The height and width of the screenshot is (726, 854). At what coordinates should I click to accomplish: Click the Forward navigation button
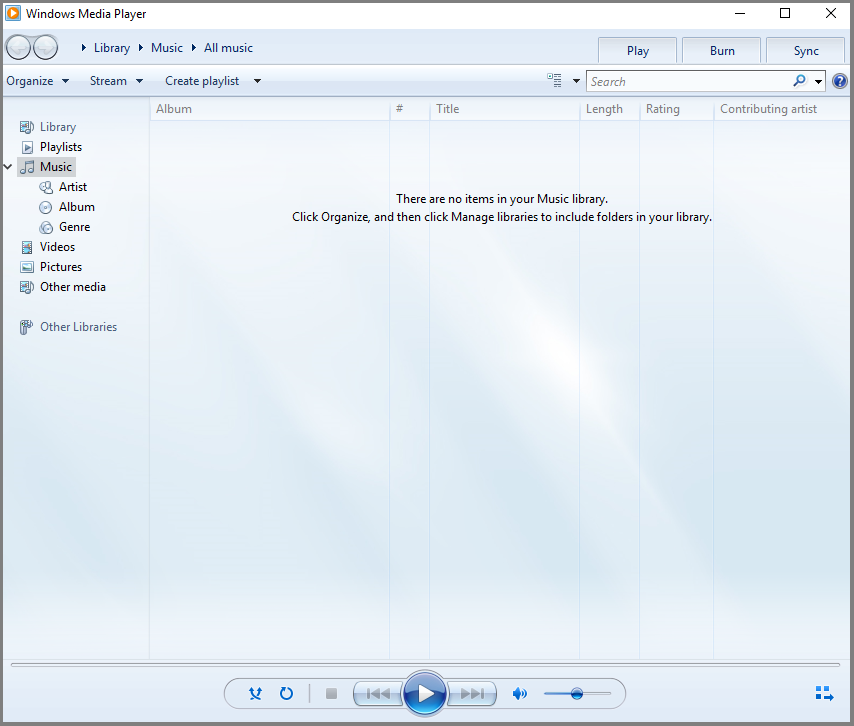click(x=46, y=47)
